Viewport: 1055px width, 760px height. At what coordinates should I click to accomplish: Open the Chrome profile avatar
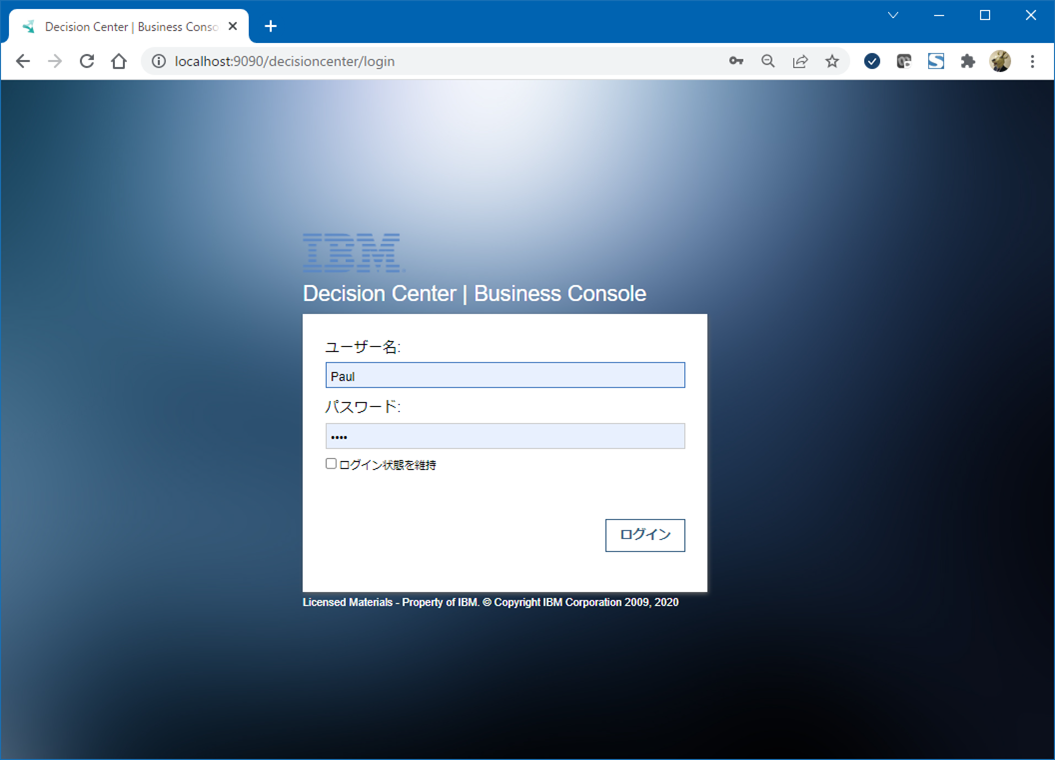tap(1000, 61)
